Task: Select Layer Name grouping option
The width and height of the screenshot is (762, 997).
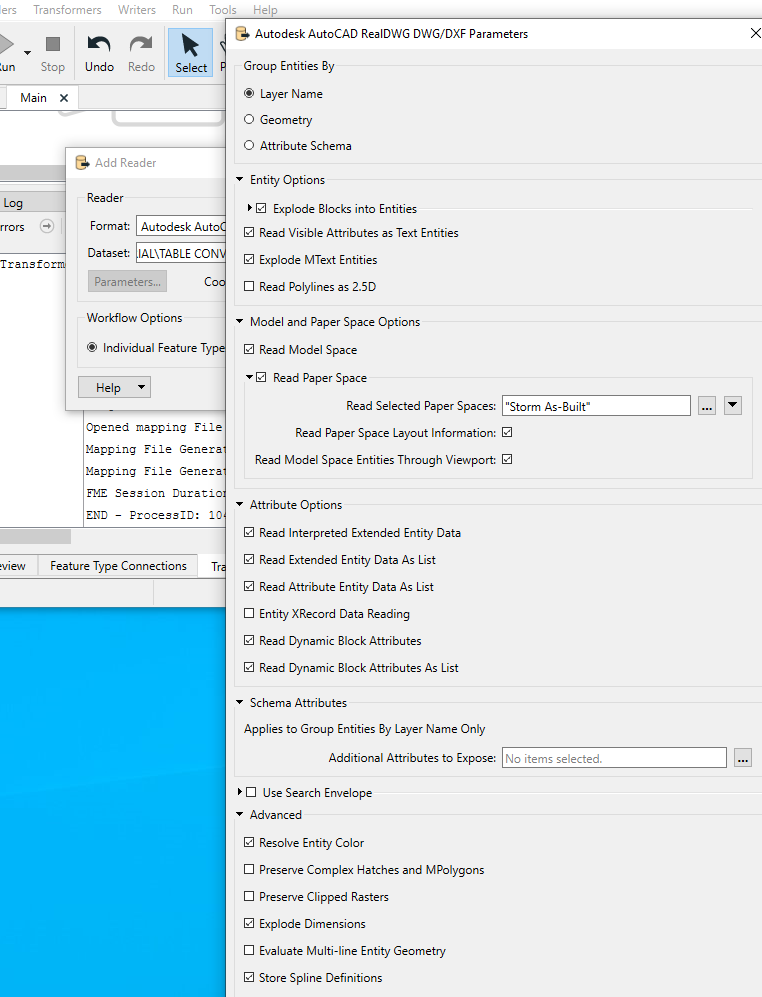Action: [249, 93]
